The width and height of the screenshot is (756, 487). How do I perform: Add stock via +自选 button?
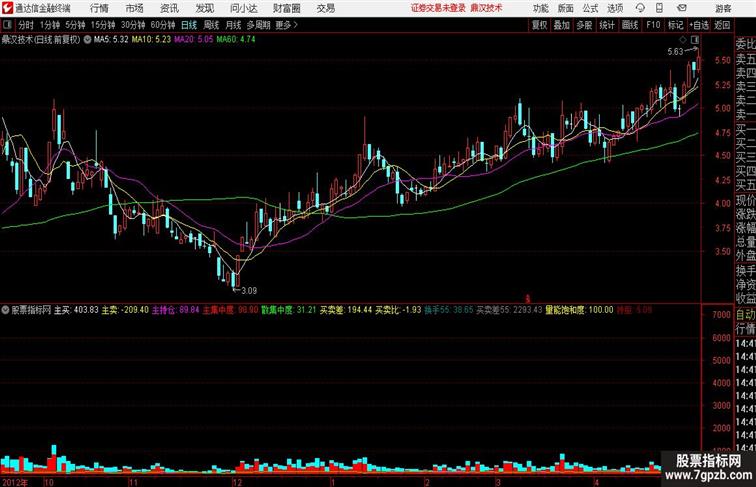699,25
